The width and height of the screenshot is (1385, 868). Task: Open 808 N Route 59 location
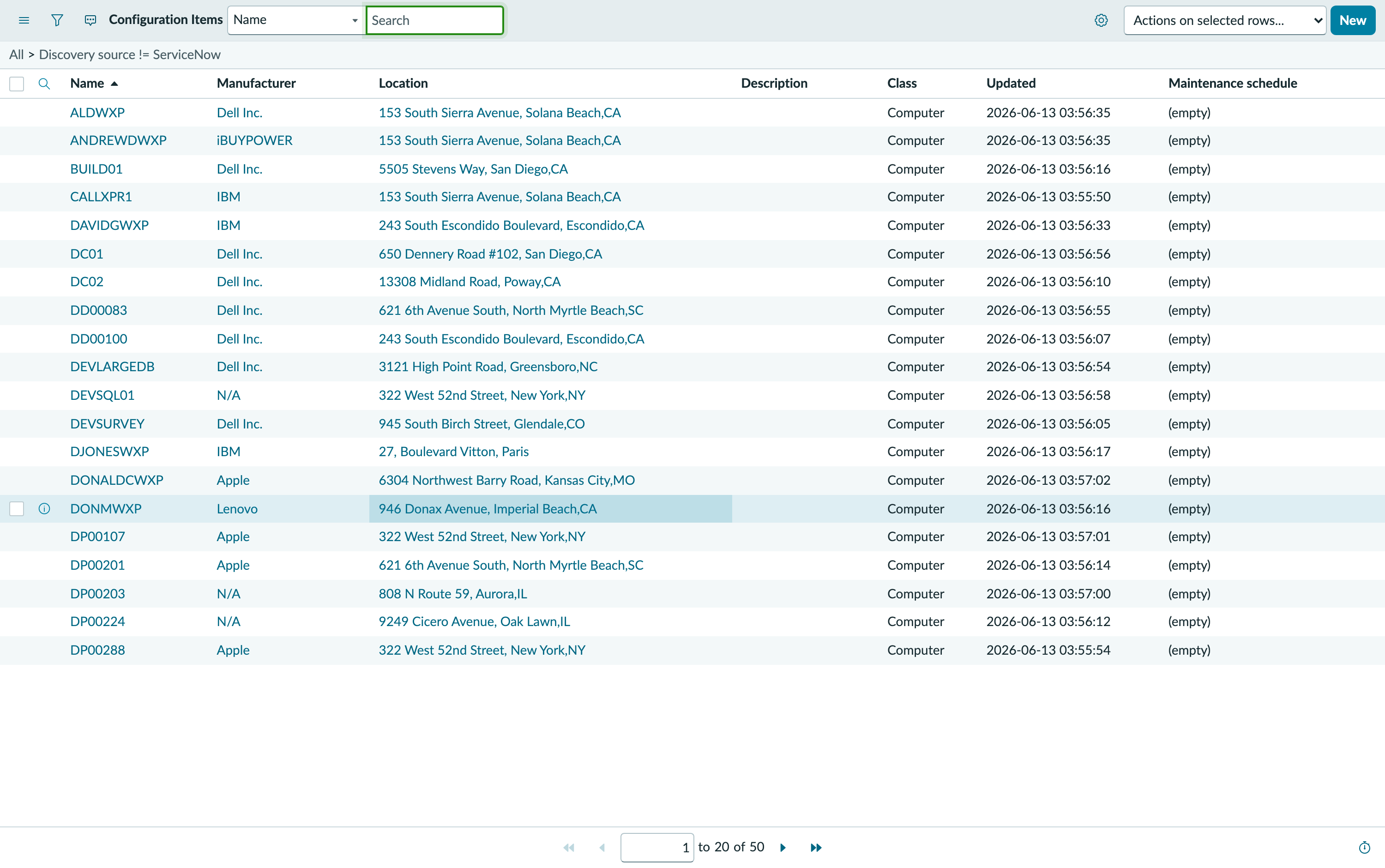coord(453,594)
